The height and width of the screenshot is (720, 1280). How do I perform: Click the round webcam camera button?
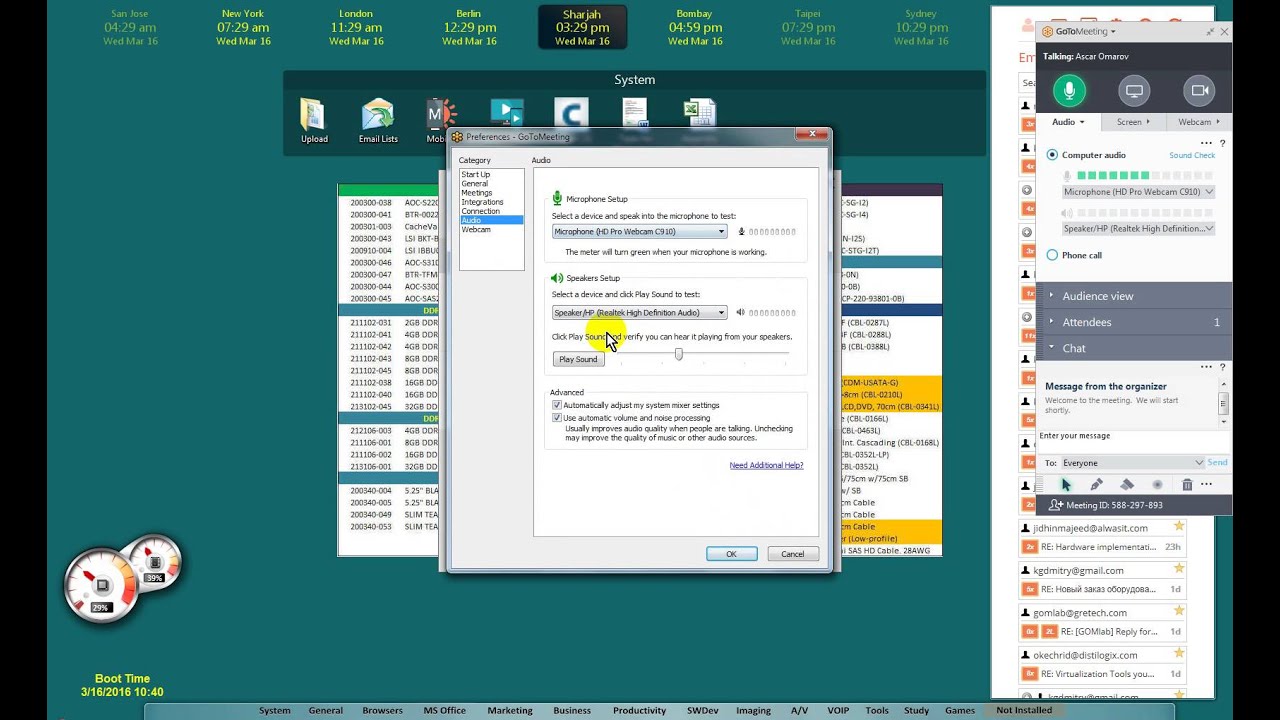coord(1199,91)
